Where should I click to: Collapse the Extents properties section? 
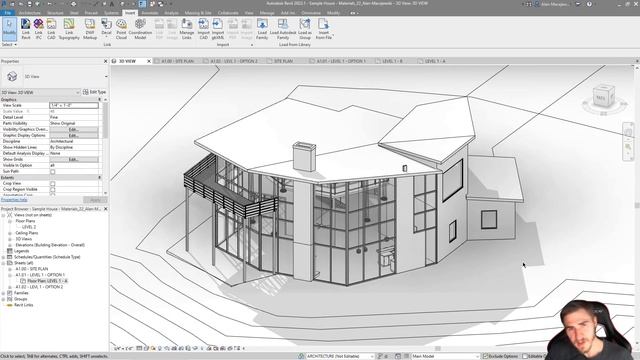click(99, 178)
